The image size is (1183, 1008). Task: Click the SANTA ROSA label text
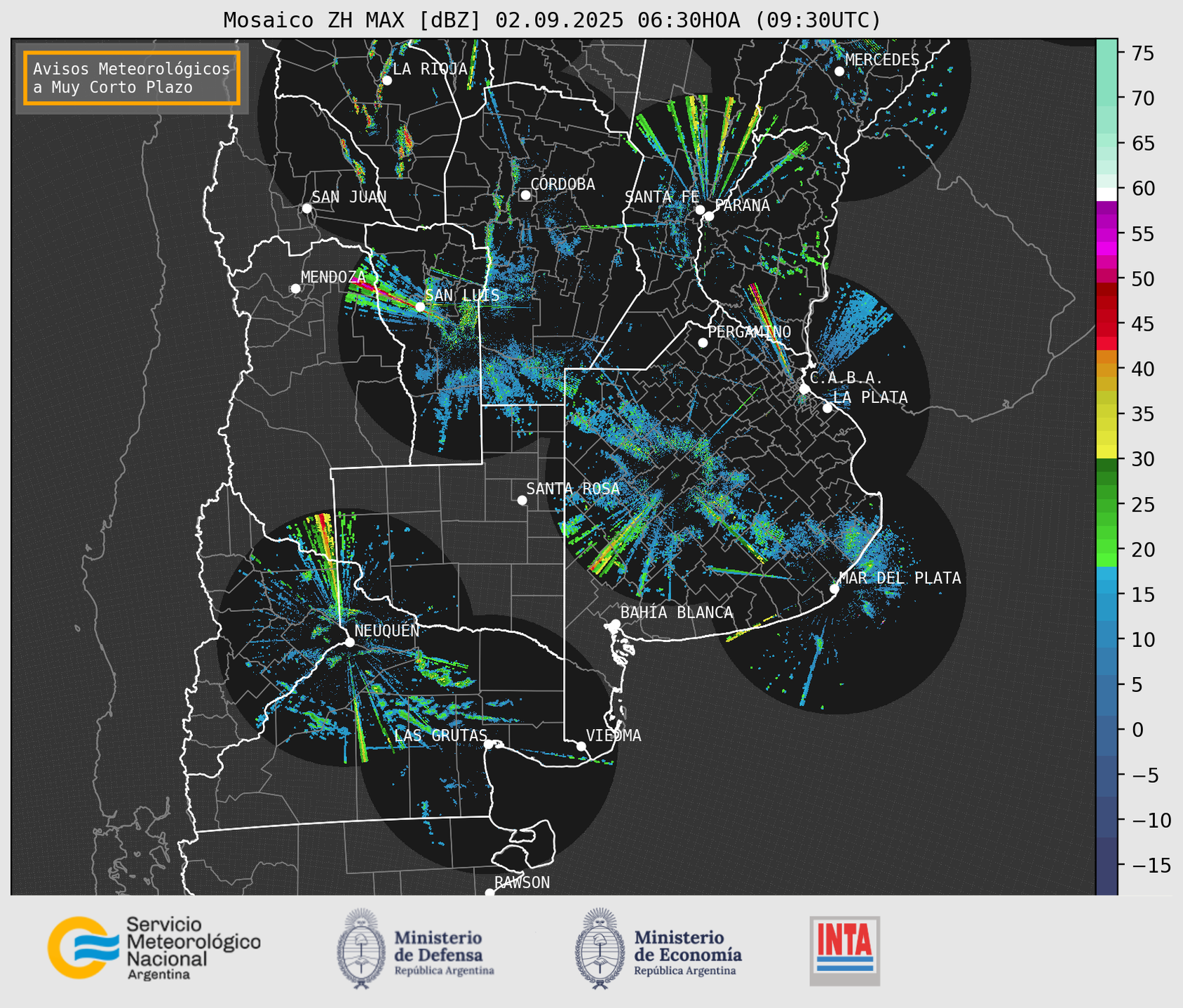pos(573,489)
